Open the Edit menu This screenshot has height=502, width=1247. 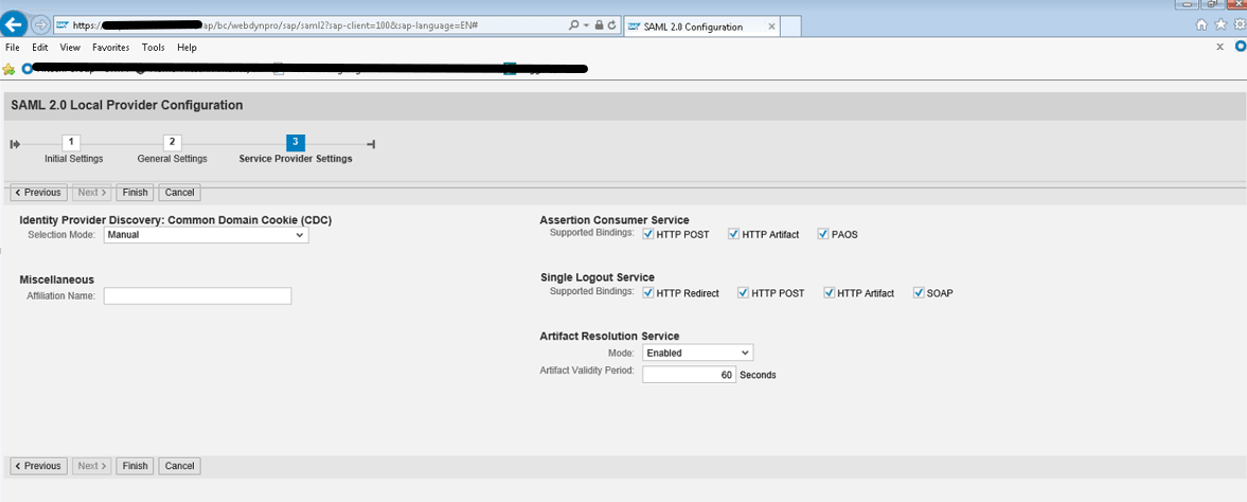40,47
